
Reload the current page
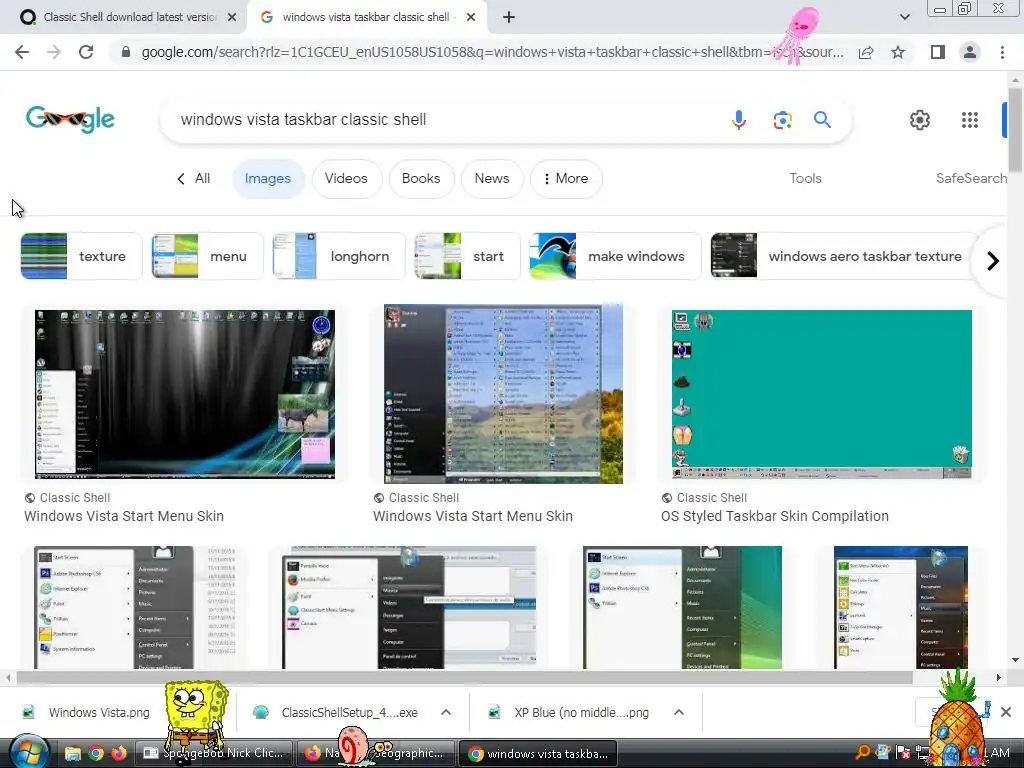(86, 52)
